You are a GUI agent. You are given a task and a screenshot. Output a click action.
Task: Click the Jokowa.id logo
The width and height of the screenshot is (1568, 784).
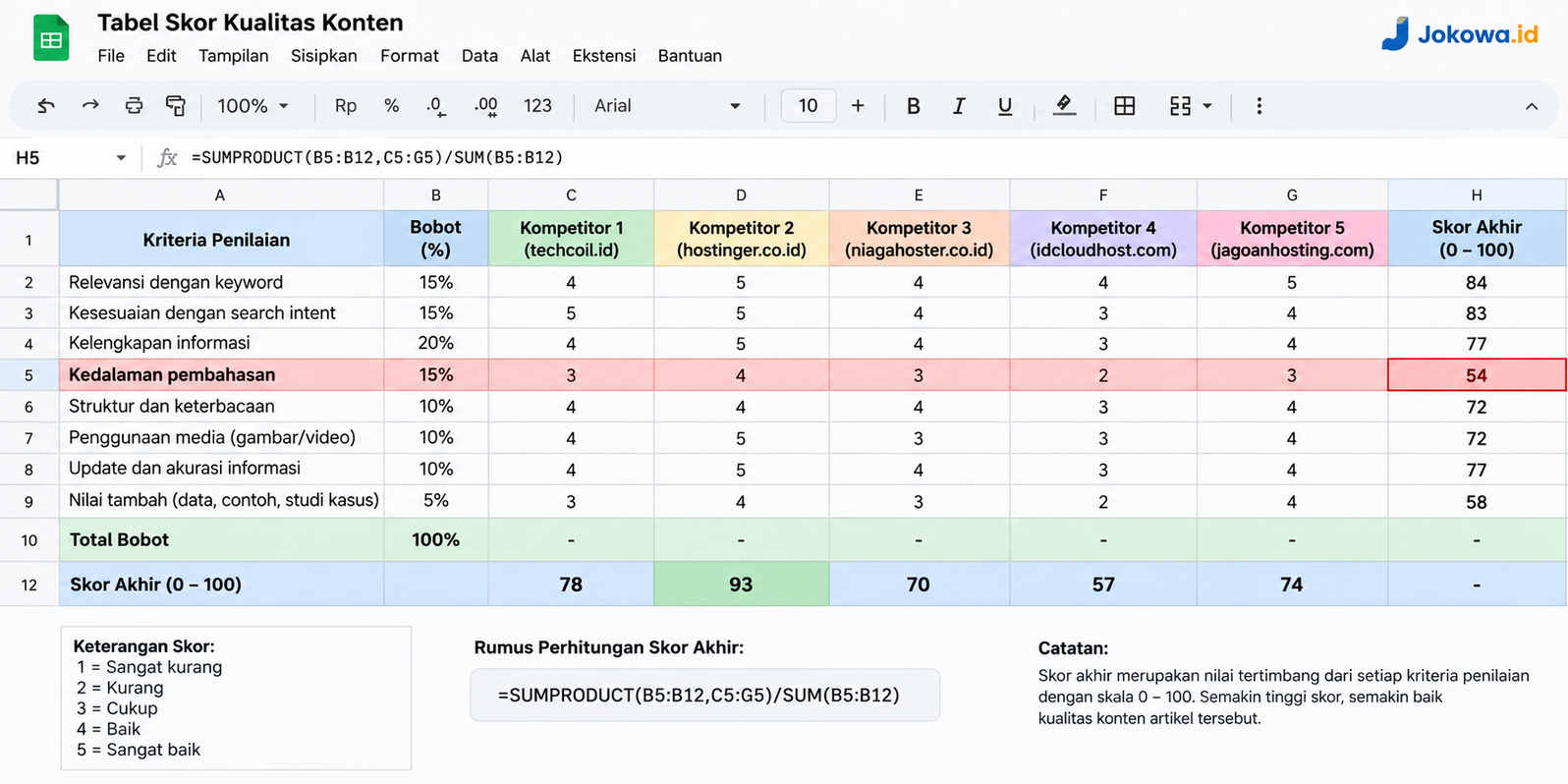tap(1460, 34)
